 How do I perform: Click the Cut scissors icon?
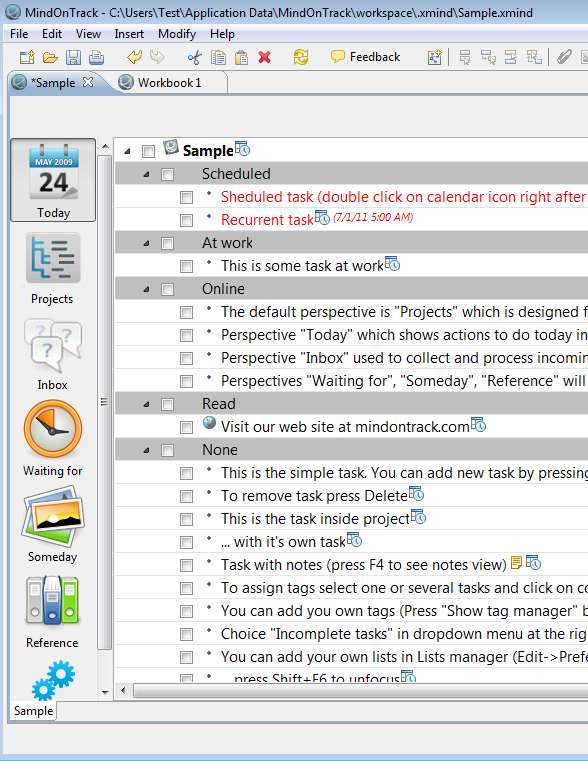(x=195, y=57)
